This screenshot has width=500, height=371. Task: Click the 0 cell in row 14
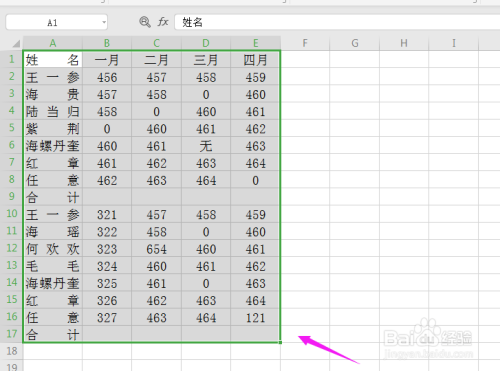(206, 283)
